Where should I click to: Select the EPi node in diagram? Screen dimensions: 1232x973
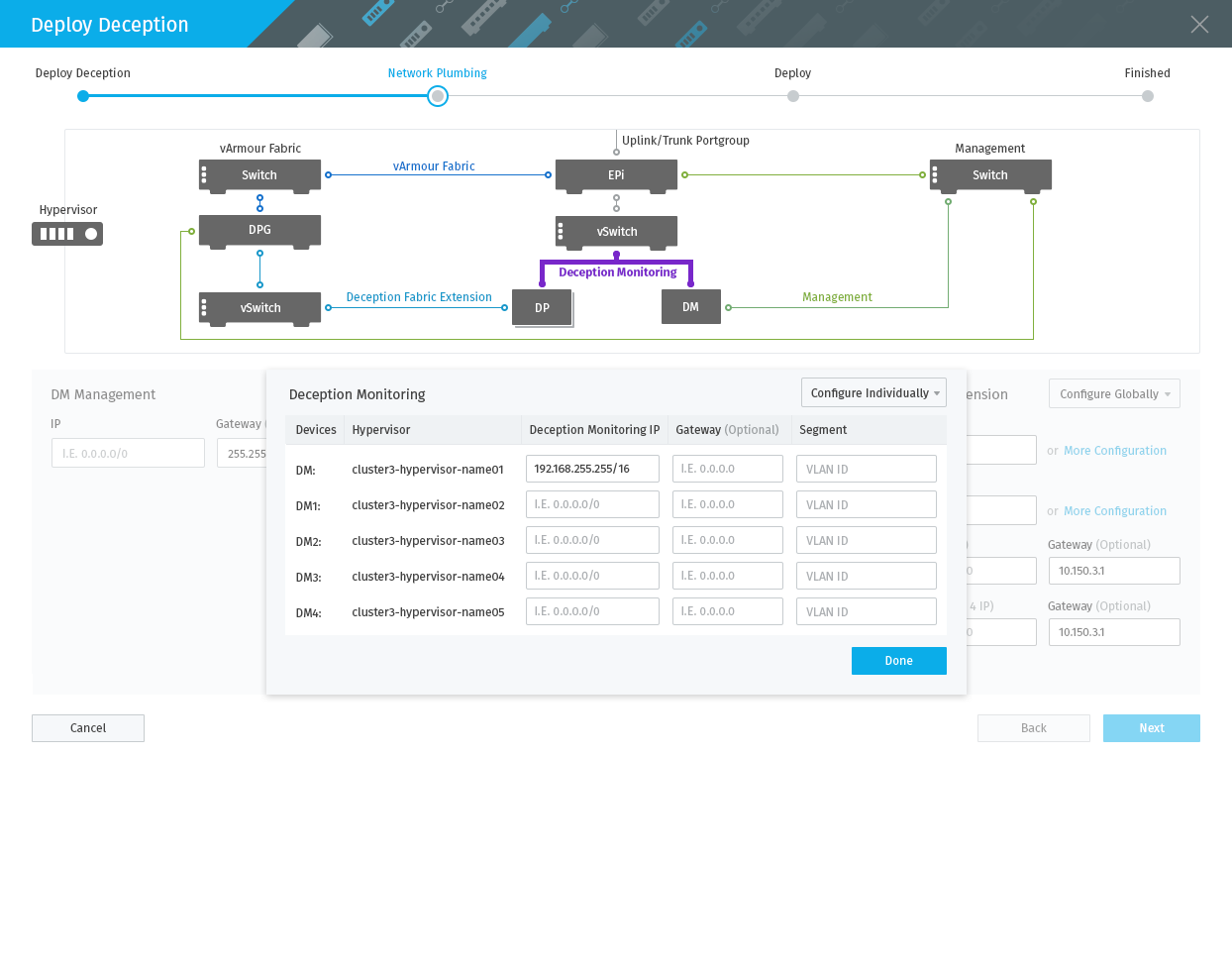616,175
